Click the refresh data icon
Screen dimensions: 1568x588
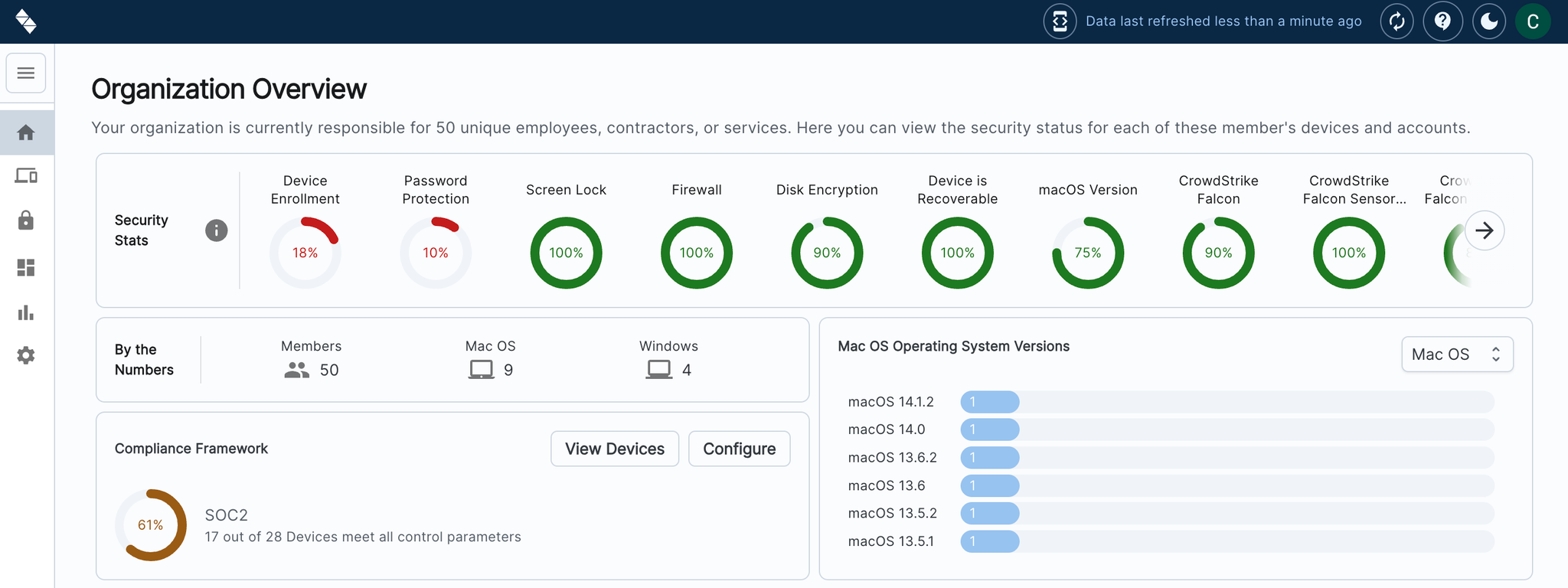pyautogui.click(x=1396, y=21)
